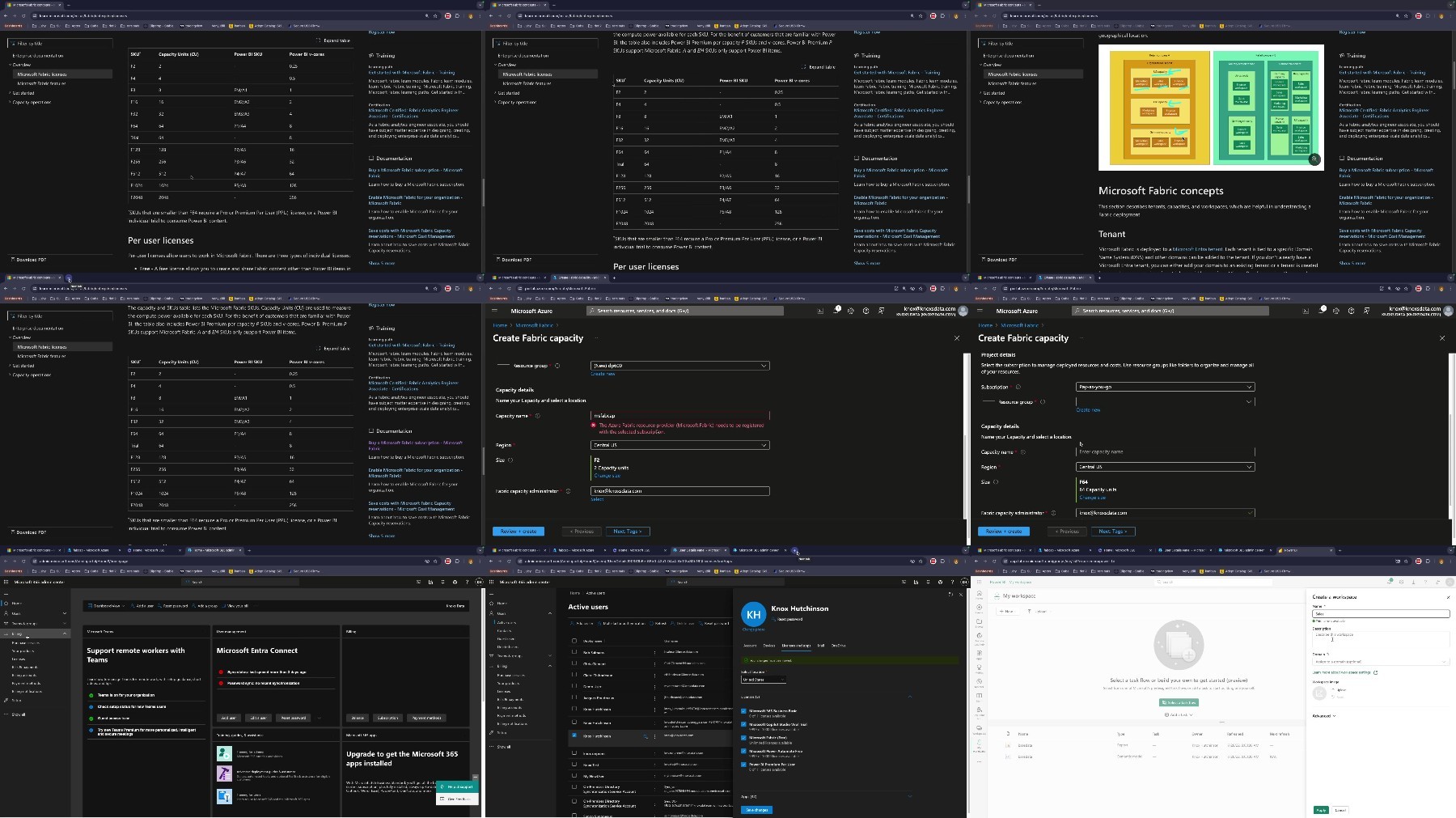Close the Create a workspace pane in Power BI
Image resolution: width=1456 pixels, height=818 pixels.
[x=1448, y=597]
